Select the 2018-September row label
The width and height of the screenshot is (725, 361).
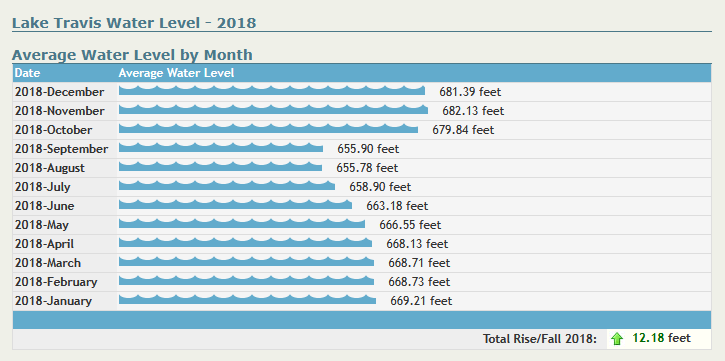click(x=61, y=149)
